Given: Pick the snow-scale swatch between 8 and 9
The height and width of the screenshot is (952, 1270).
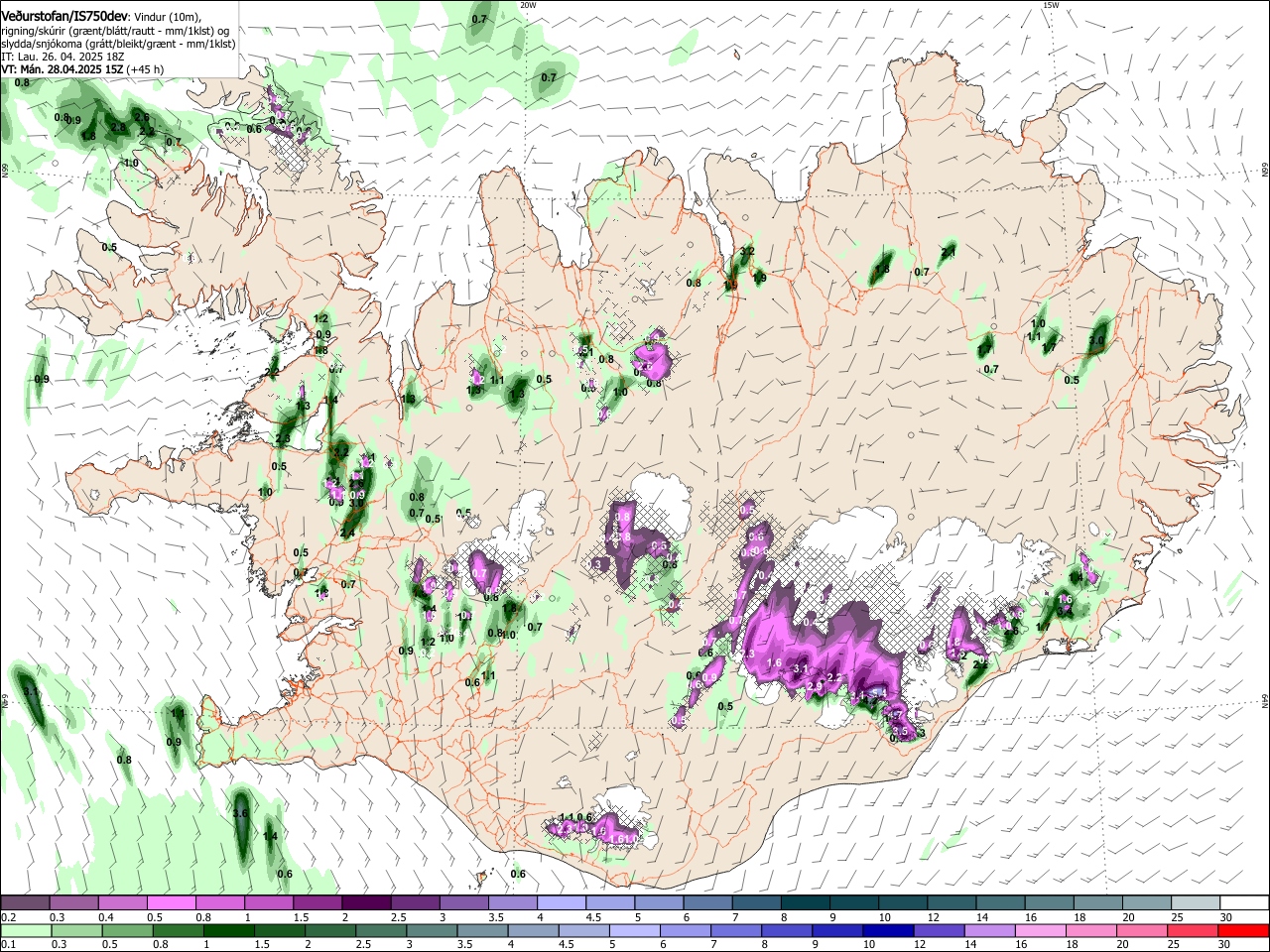Looking at the screenshot, I should (806, 903).
